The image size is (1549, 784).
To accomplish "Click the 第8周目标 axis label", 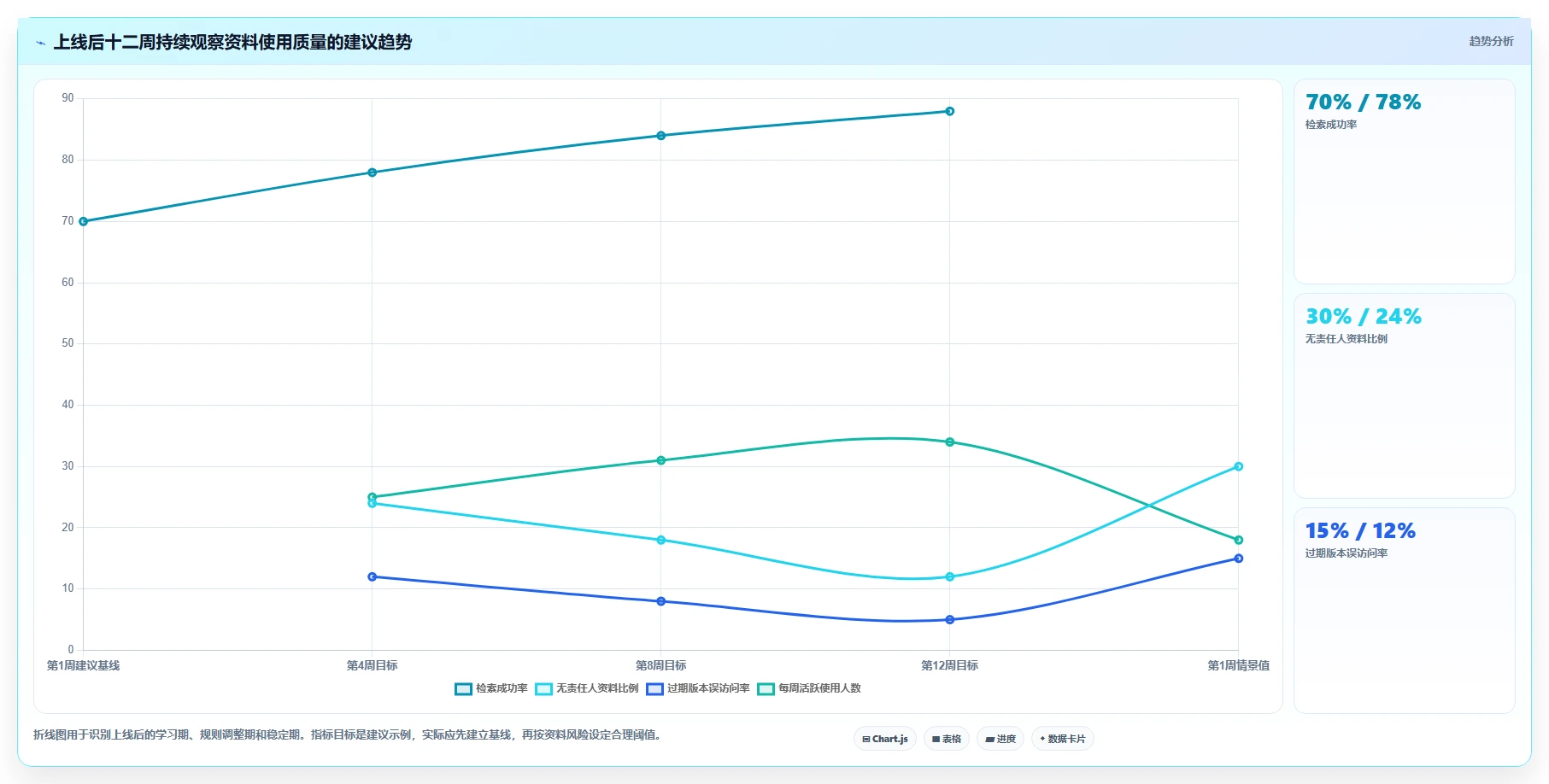I will pyautogui.click(x=661, y=665).
